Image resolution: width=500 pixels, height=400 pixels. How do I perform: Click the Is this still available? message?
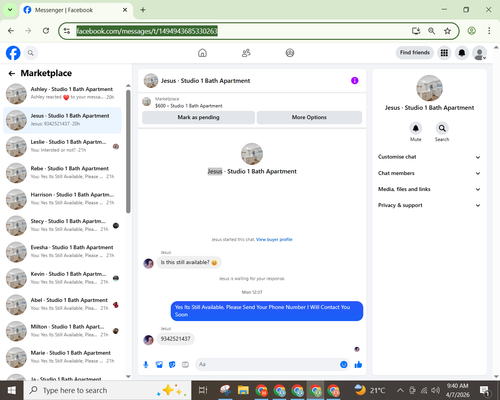point(189,262)
